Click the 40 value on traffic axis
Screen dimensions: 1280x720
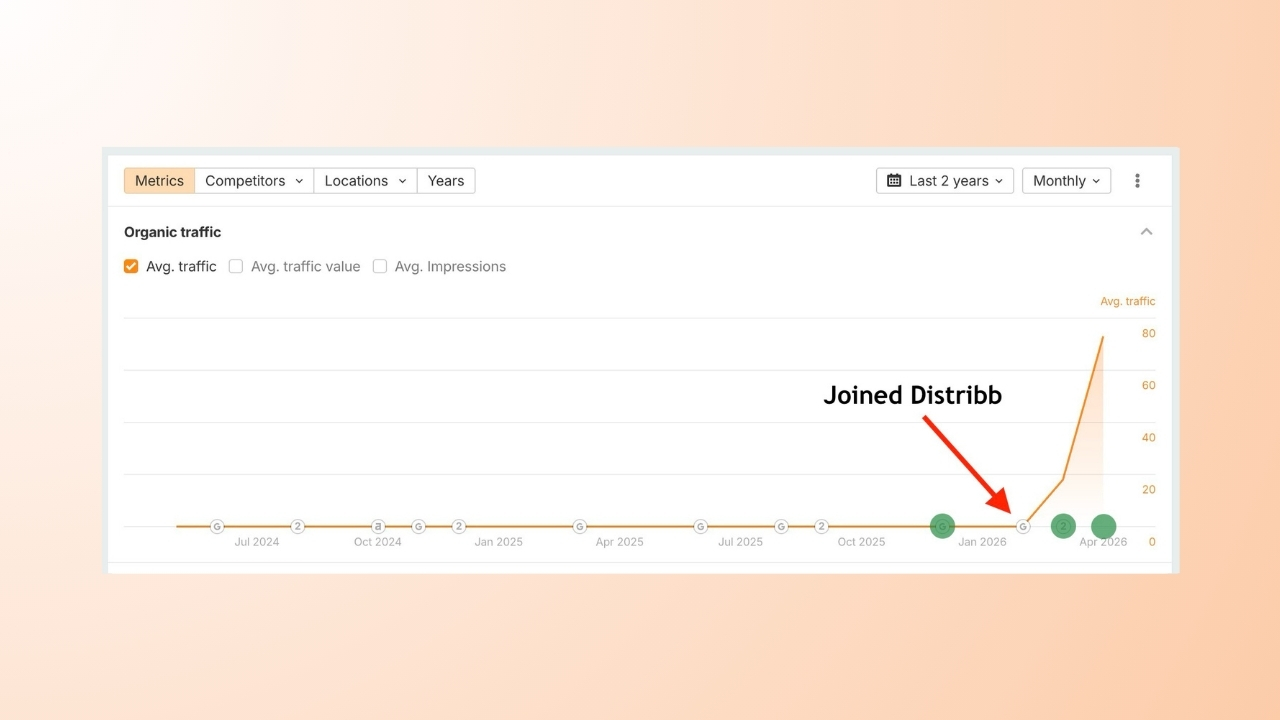click(1149, 437)
